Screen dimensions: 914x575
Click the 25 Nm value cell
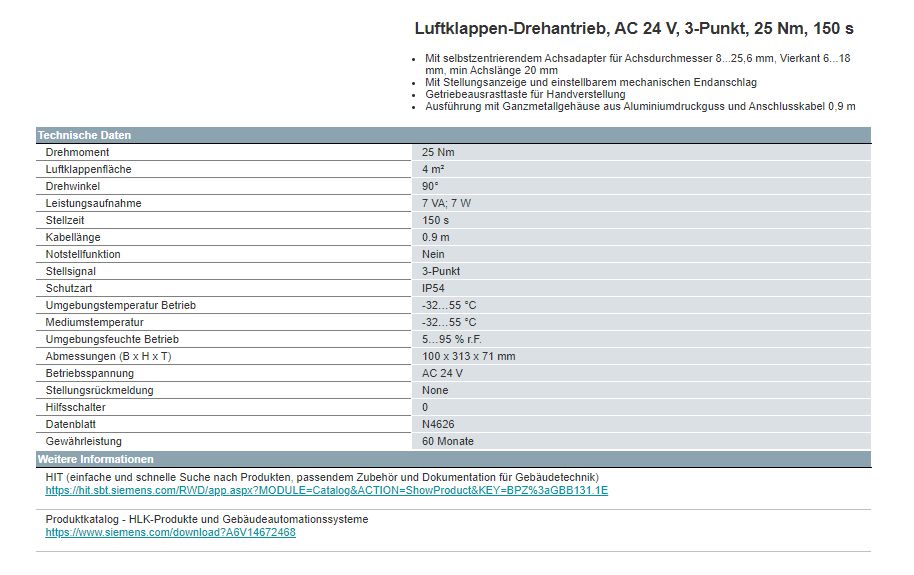(438, 152)
